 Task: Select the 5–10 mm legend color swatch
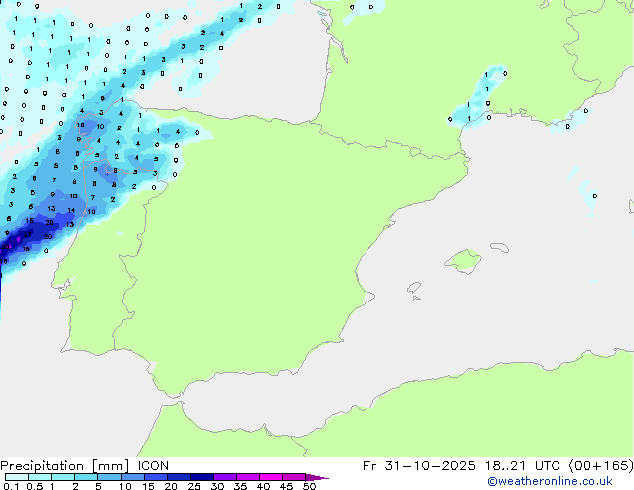click(109, 477)
